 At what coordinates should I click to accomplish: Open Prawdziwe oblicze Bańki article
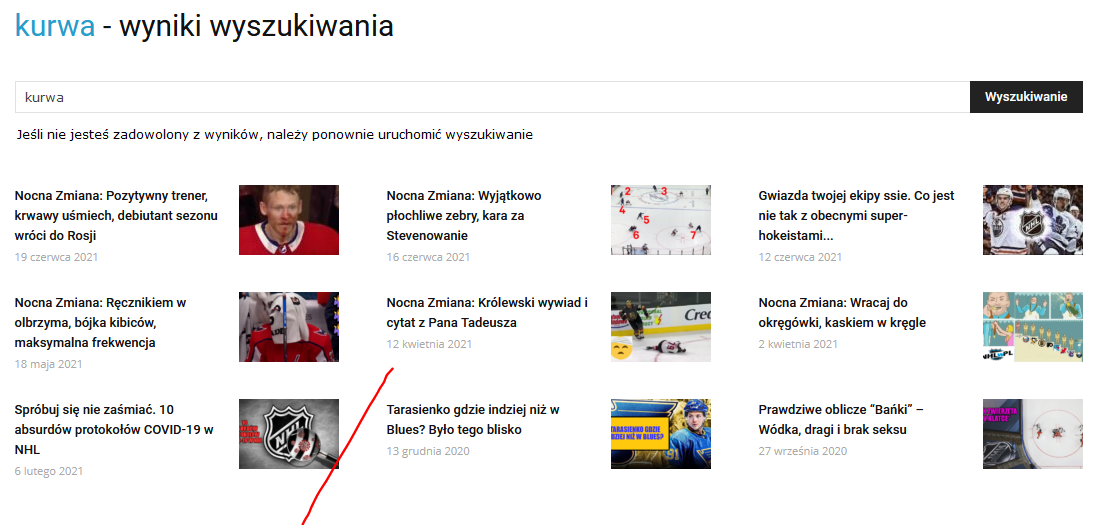click(842, 419)
